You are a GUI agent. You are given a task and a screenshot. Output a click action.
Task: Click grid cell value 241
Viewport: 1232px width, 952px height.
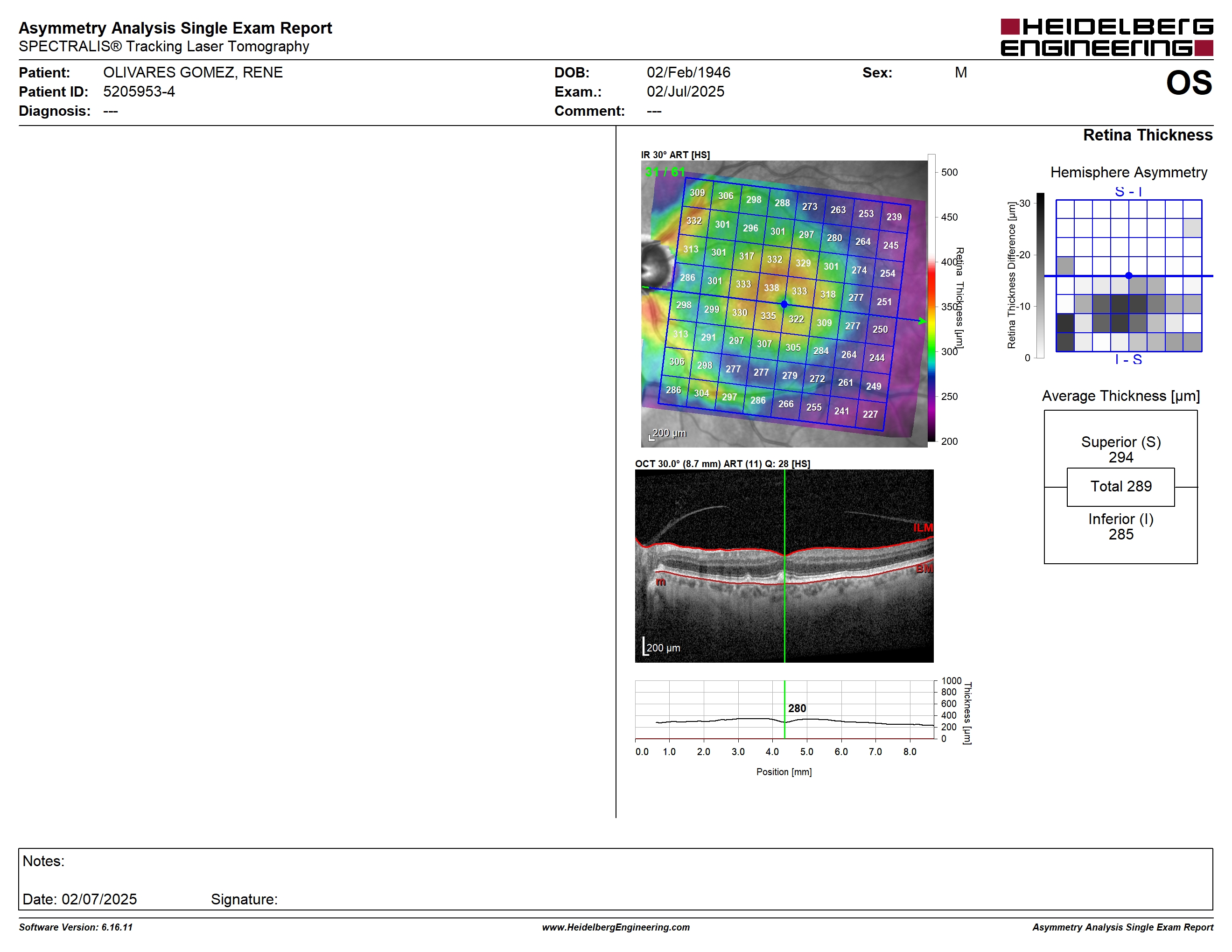click(842, 411)
